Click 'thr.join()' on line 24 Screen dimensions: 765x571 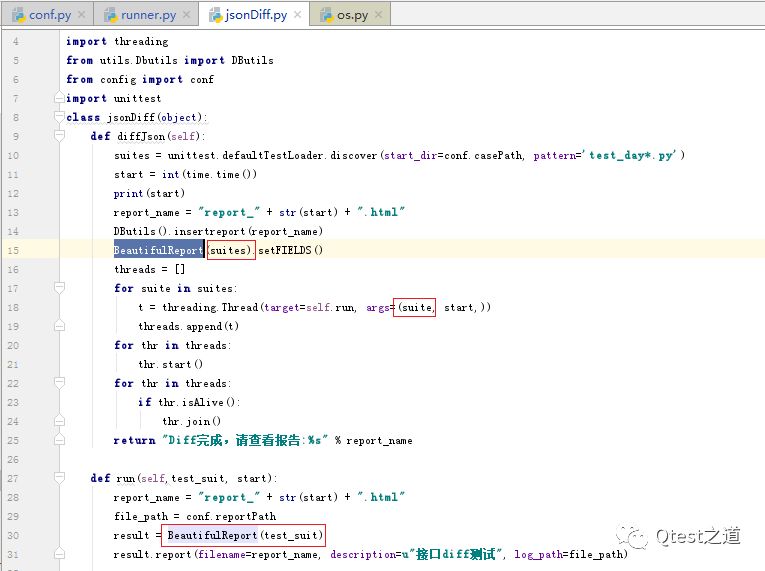coord(191,422)
